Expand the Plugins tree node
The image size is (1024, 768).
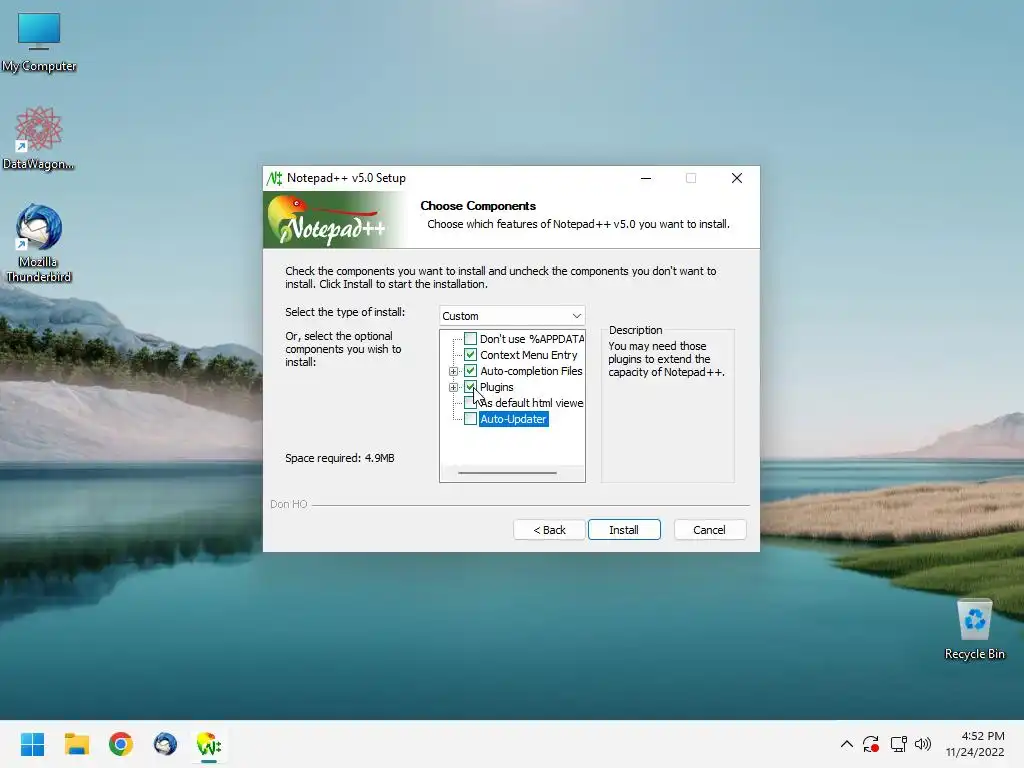(x=453, y=387)
